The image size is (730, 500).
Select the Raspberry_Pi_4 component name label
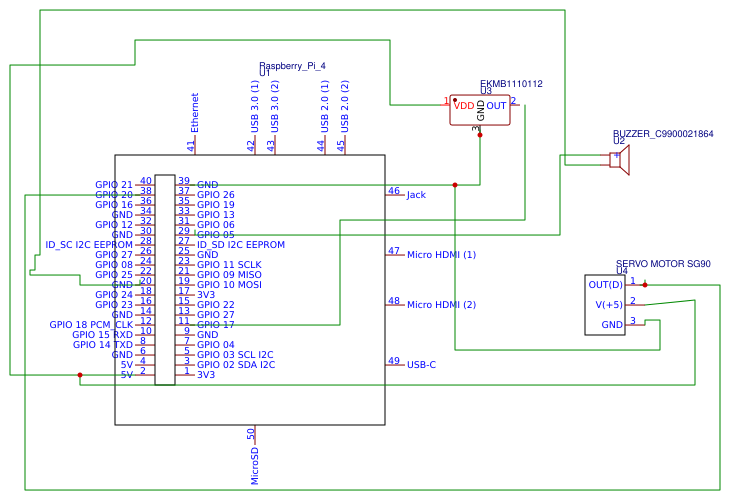click(292, 66)
